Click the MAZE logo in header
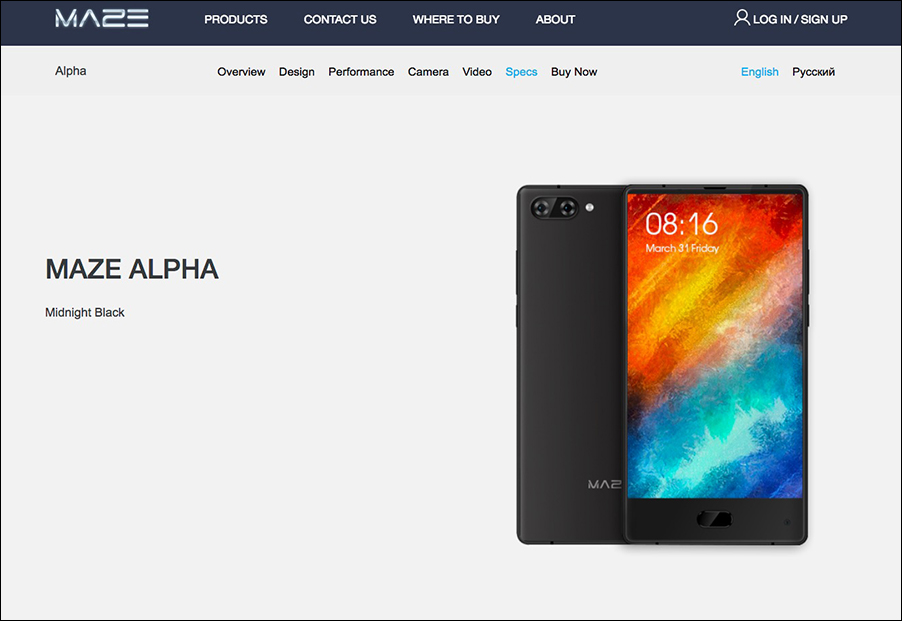The image size is (902, 621). tap(102, 18)
